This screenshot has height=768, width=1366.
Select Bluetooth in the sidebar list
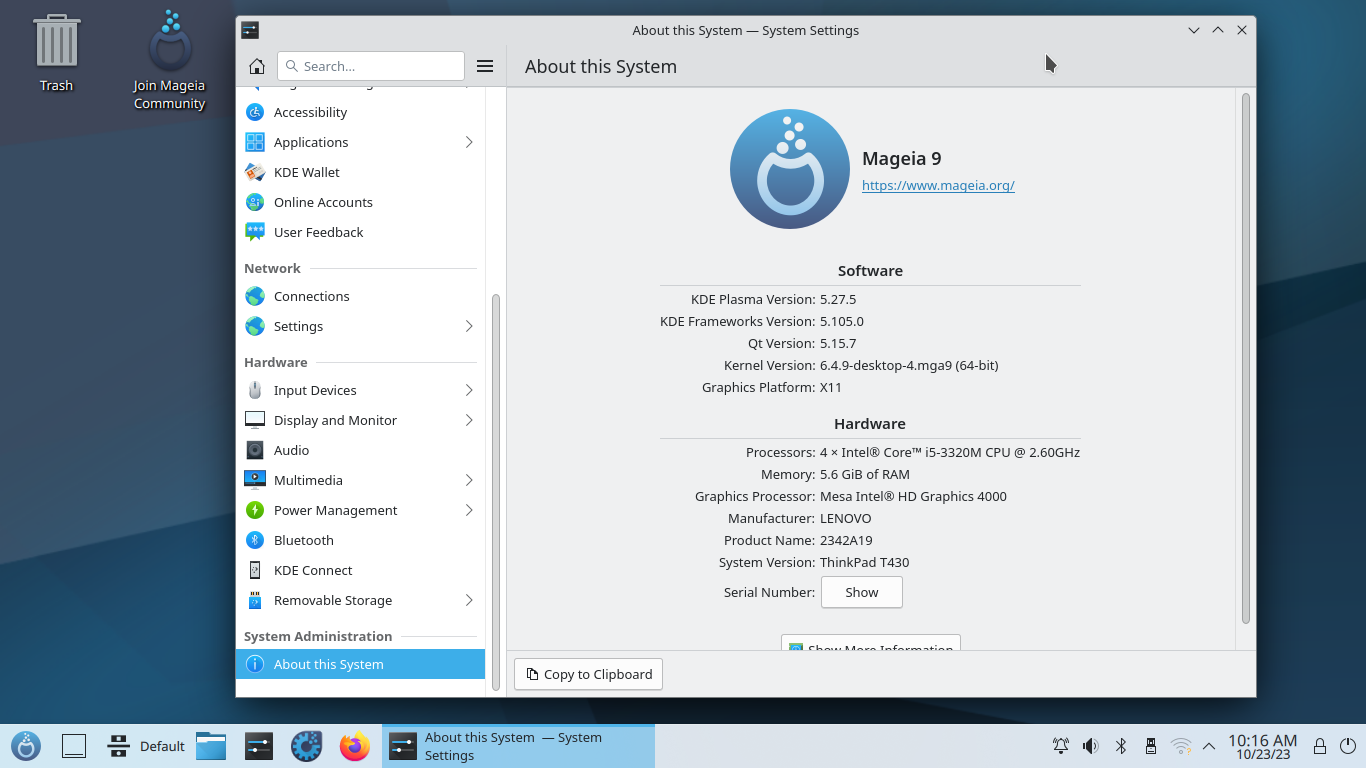(360, 540)
